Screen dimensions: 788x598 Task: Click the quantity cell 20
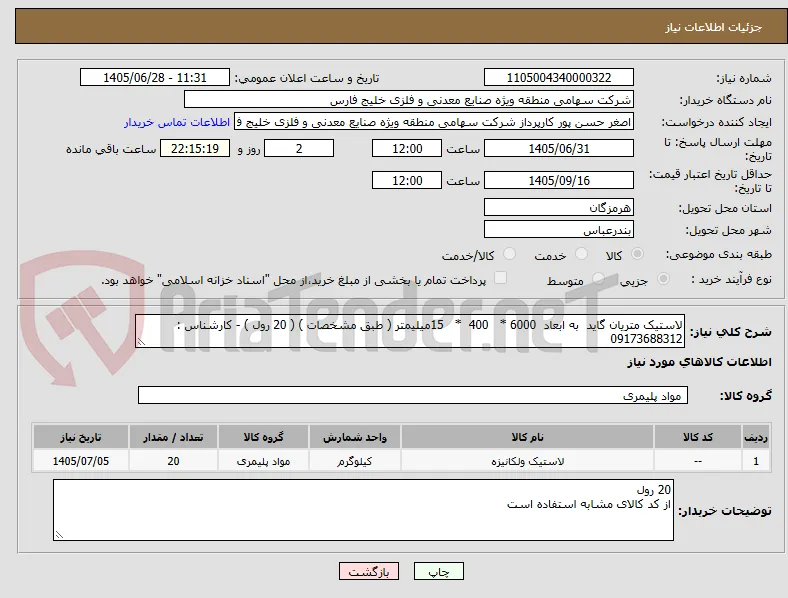[173, 461]
